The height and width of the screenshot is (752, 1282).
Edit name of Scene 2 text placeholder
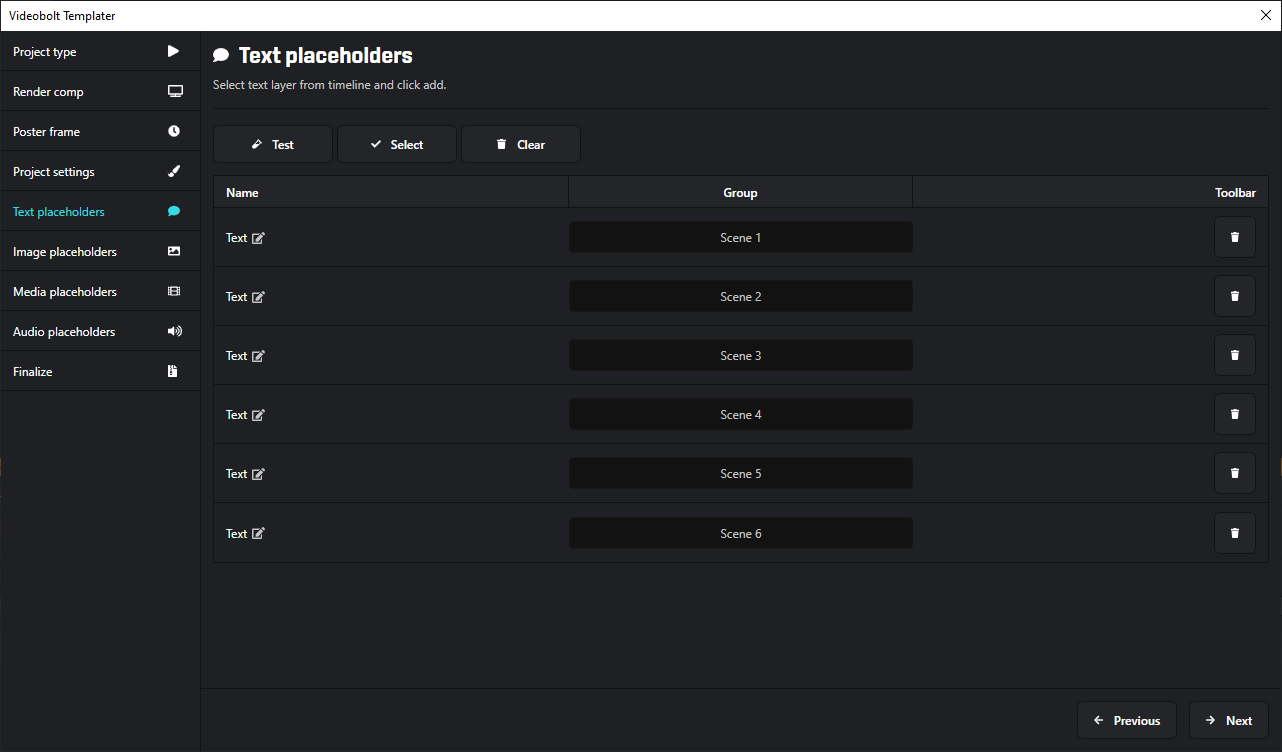tap(259, 297)
